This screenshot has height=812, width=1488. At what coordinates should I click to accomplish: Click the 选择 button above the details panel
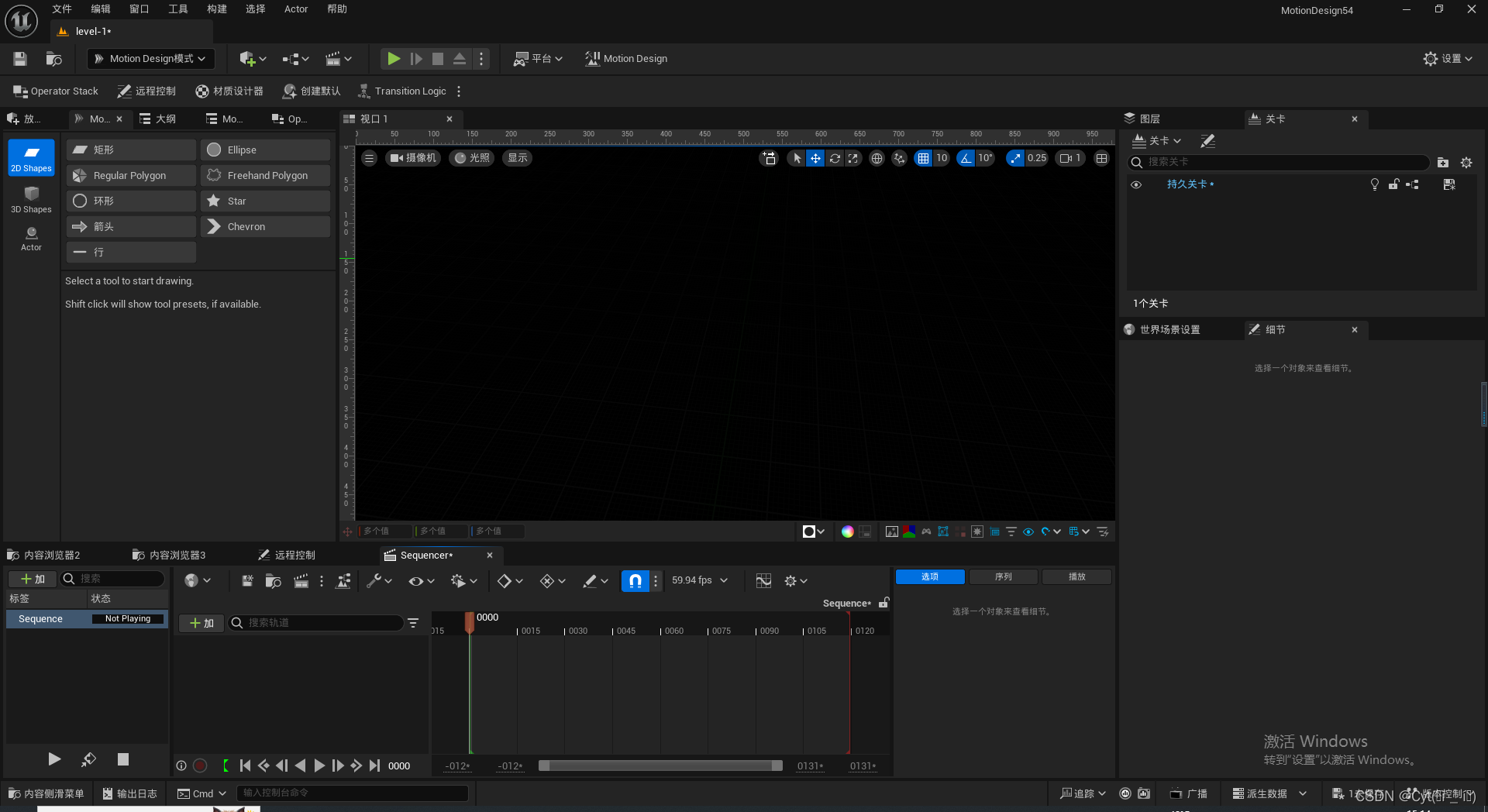[x=928, y=576]
